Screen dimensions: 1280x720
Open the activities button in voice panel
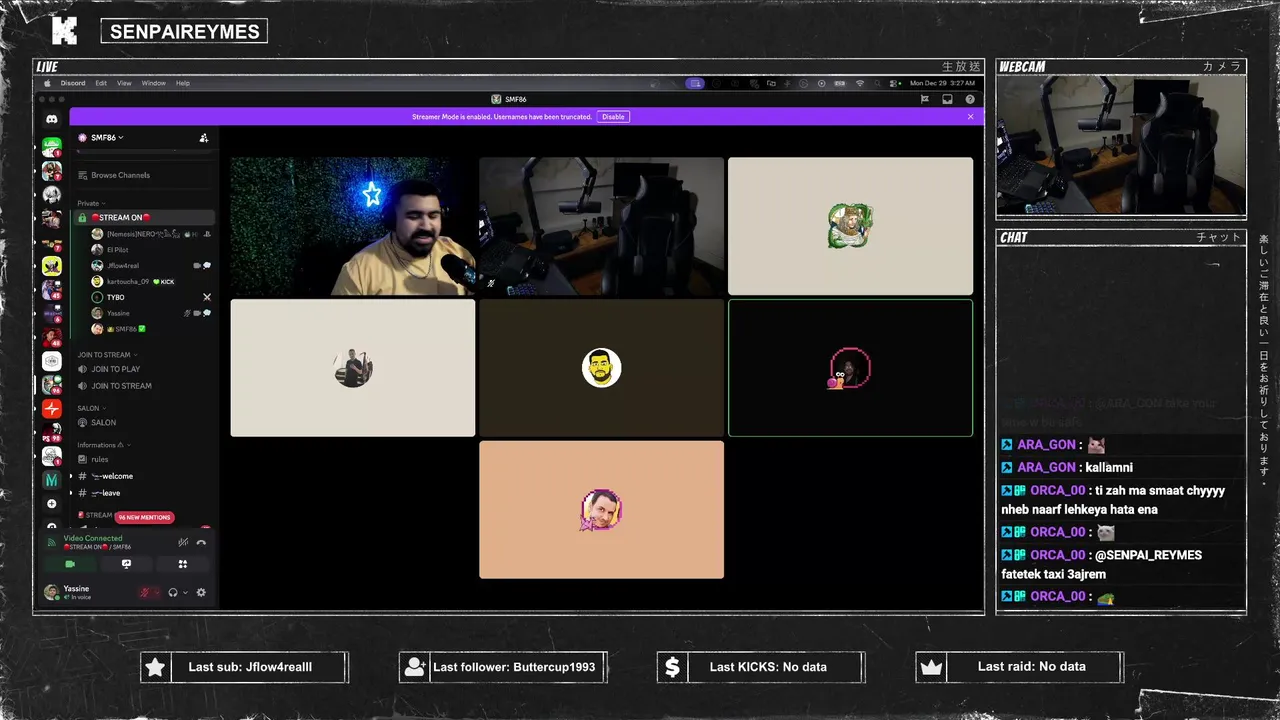click(x=182, y=564)
